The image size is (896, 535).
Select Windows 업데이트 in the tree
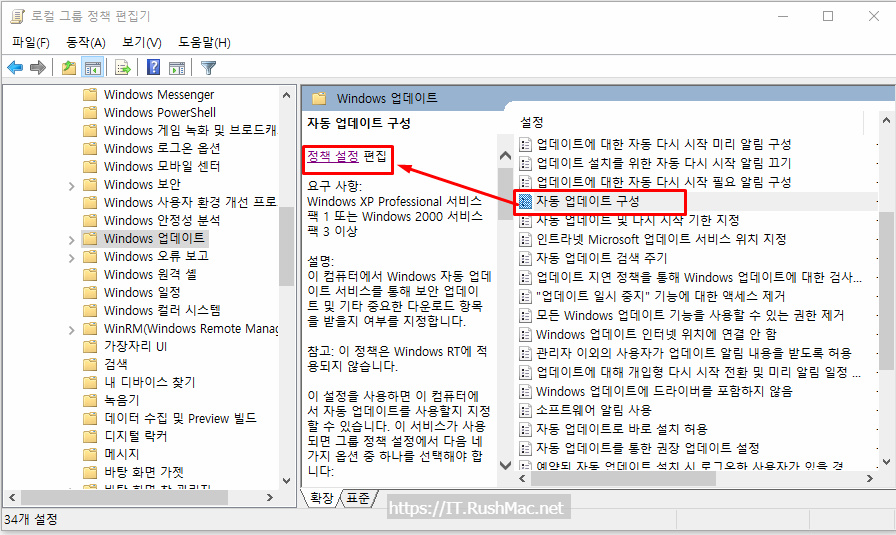[x=154, y=238]
